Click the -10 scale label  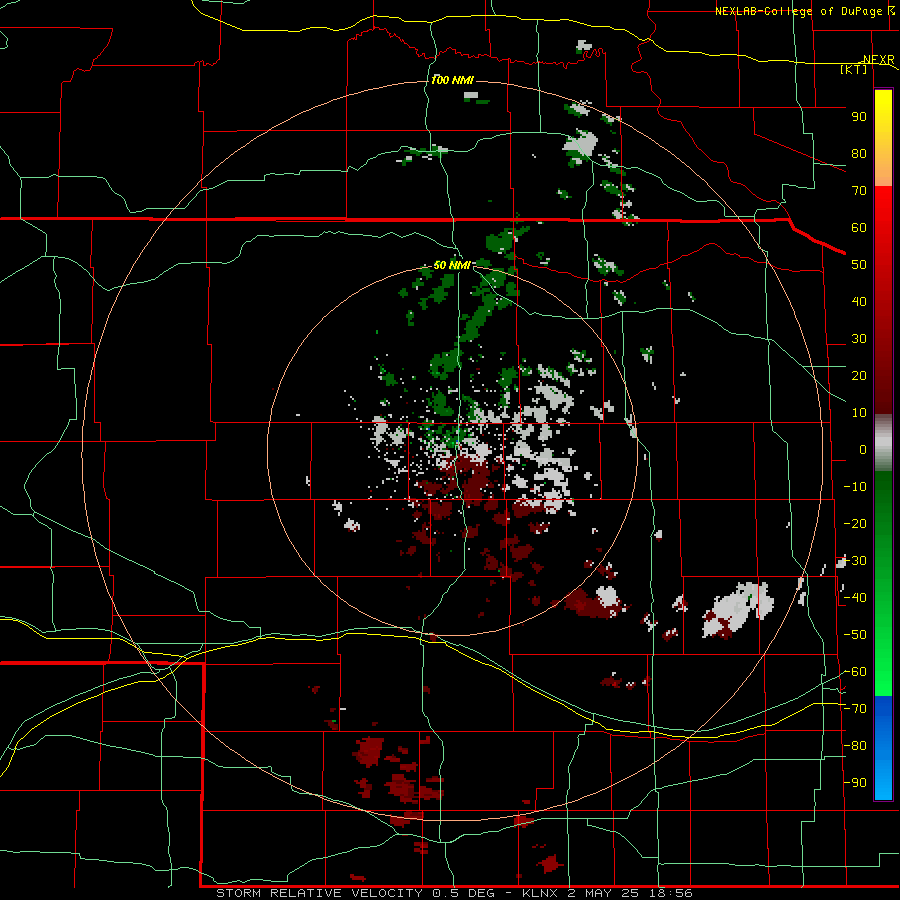click(855, 487)
